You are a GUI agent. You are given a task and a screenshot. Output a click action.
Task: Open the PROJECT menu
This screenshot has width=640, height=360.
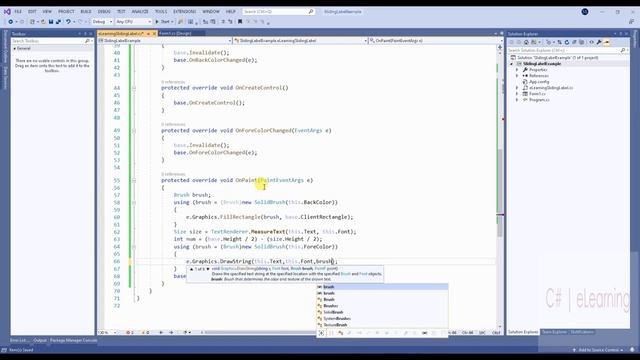[66, 11]
